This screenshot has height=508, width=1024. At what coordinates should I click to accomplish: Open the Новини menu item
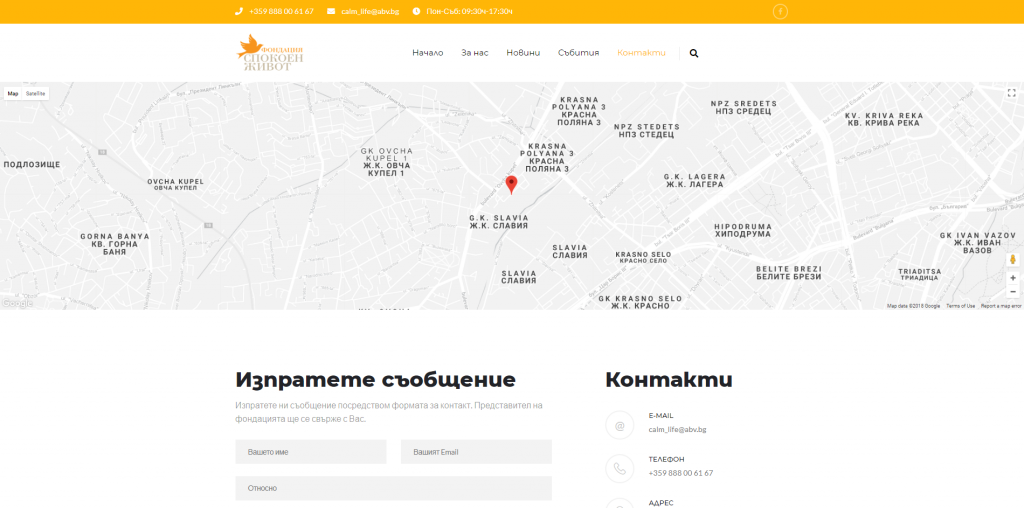(x=523, y=53)
